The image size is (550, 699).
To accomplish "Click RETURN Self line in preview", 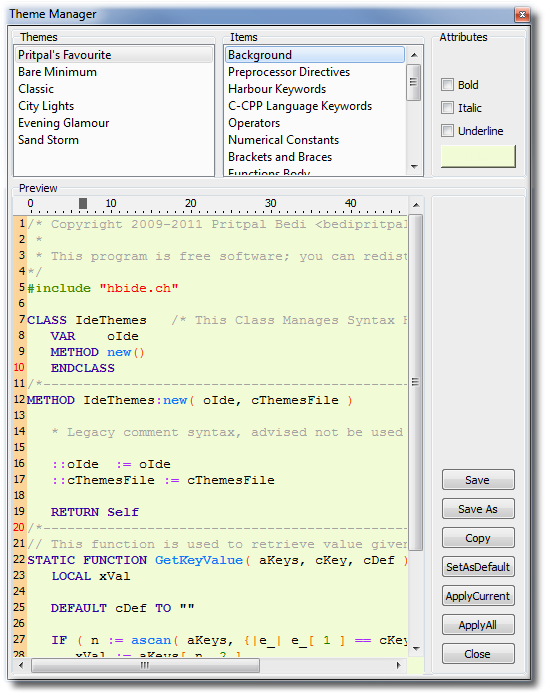I will [x=95, y=512].
